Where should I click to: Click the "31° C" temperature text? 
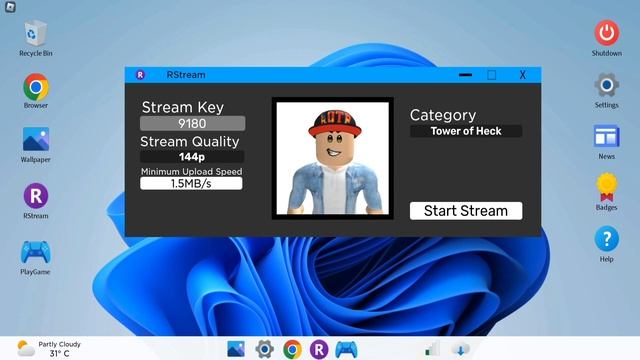60,353
